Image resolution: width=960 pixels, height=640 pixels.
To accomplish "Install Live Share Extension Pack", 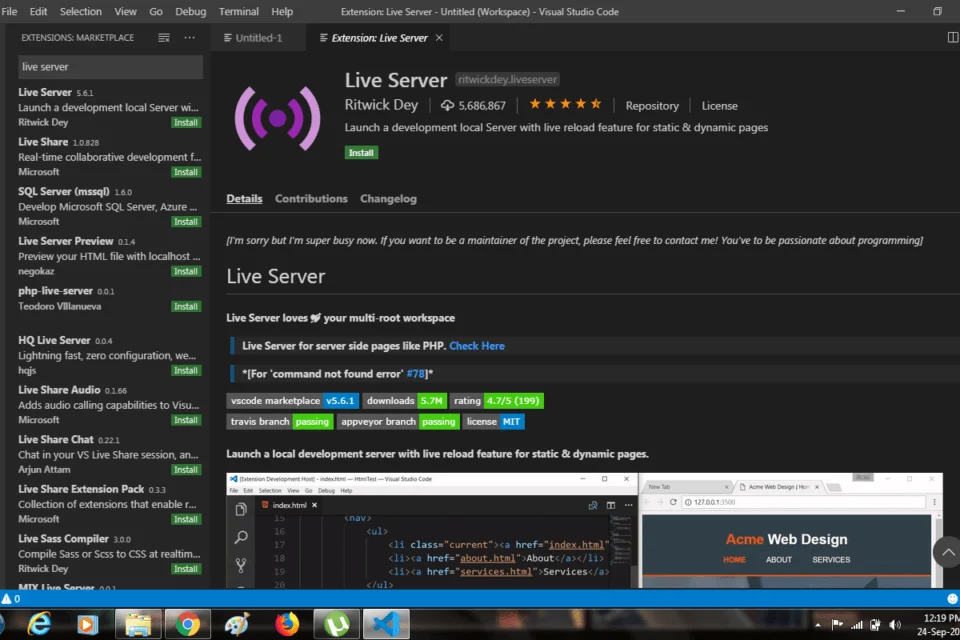I will tap(186, 519).
